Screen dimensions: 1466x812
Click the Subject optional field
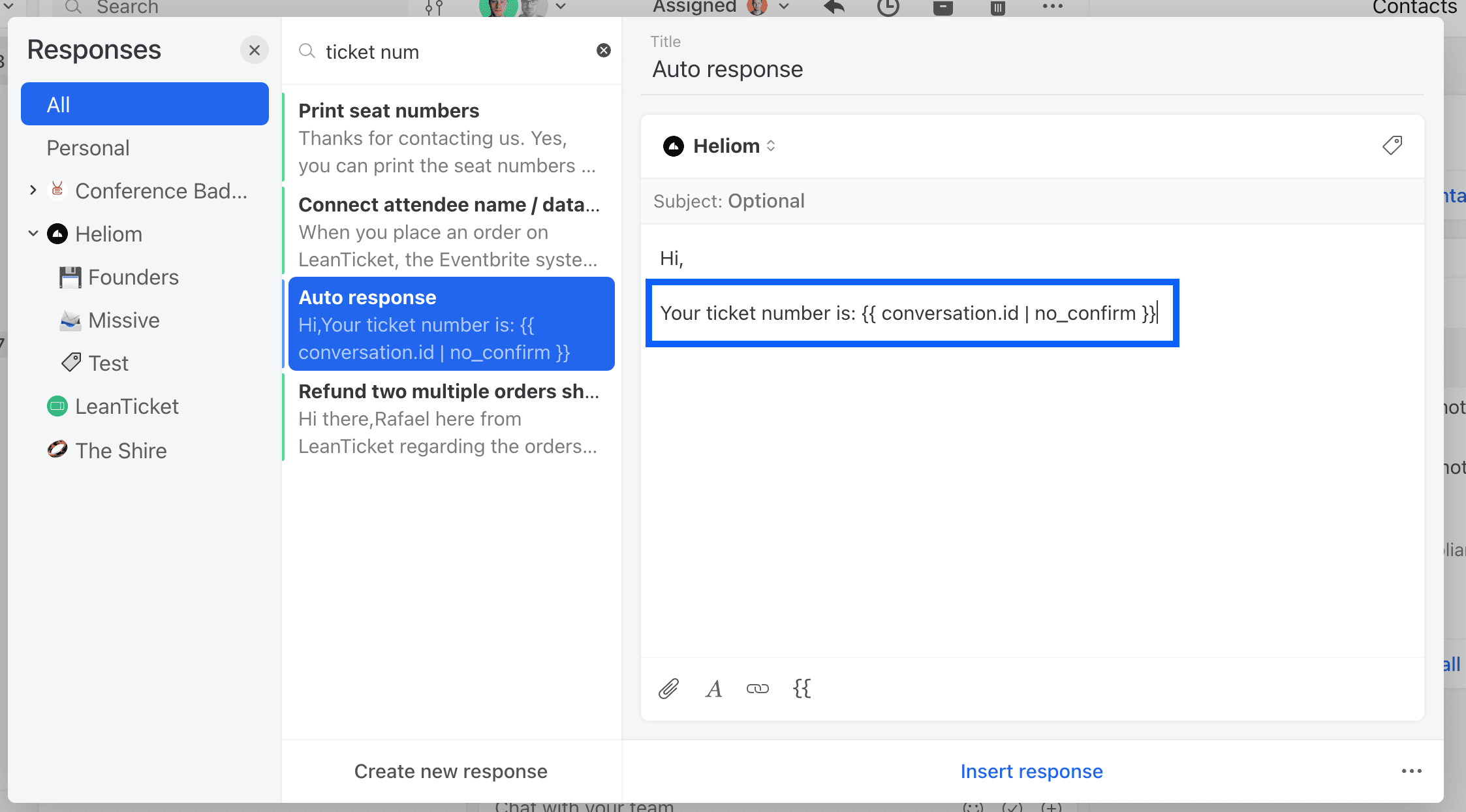coord(766,201)
